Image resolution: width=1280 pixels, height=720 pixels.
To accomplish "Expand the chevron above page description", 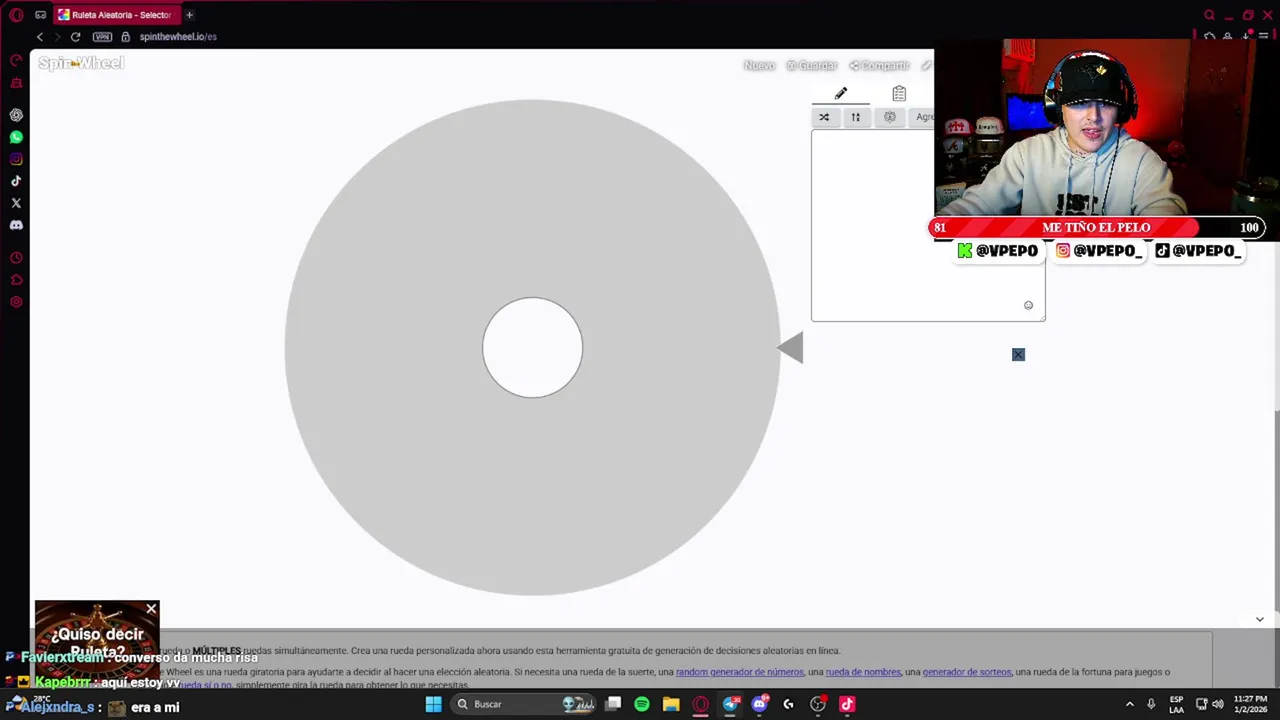I will [1259, 619].
